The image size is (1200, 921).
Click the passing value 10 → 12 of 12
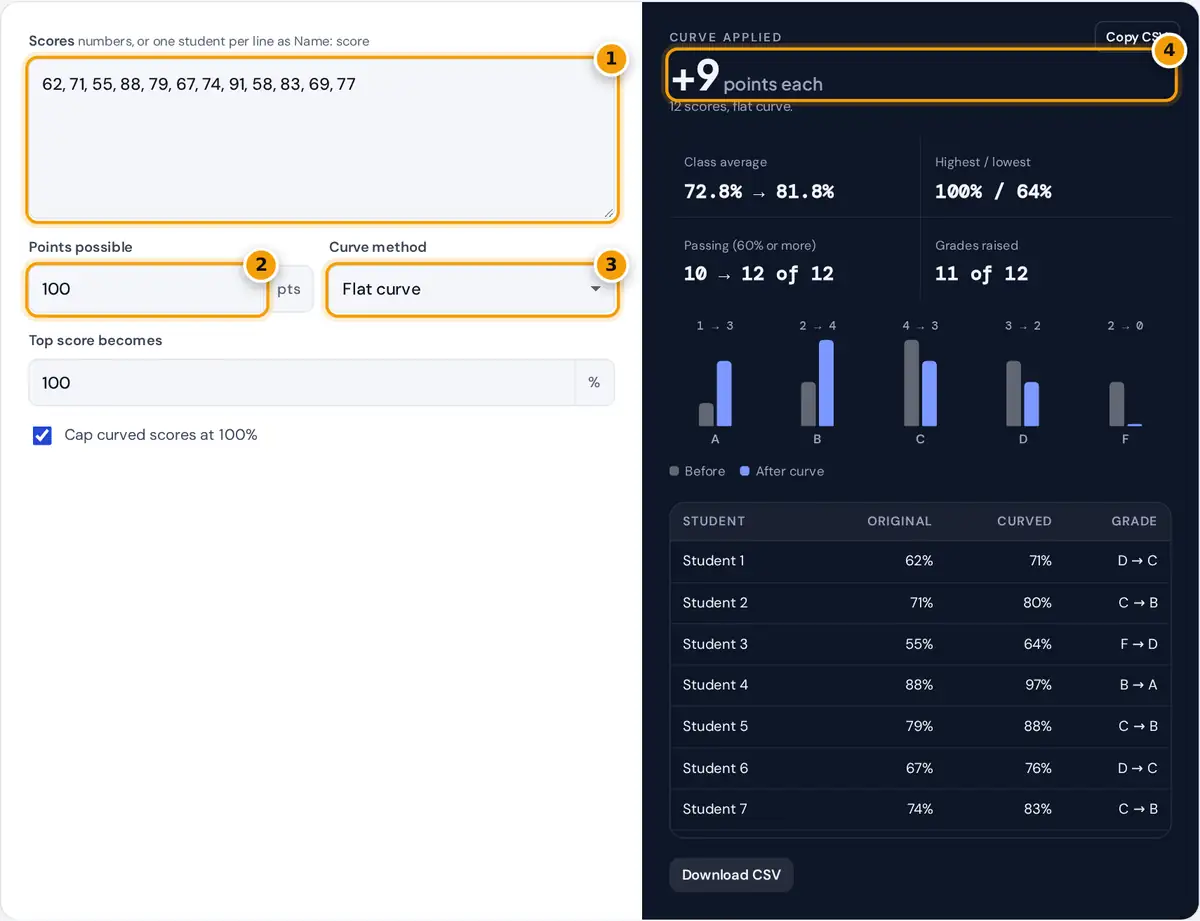click(x=759, y=274)
